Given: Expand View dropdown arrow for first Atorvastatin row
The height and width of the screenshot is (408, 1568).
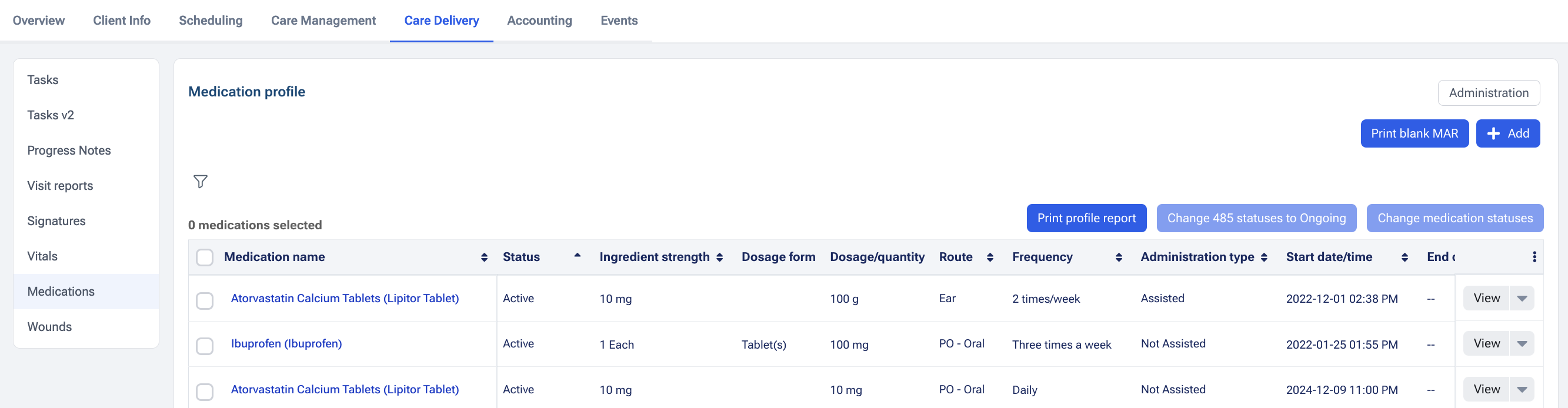Looking at the screenshot, I should click(x=1522, y=298).
